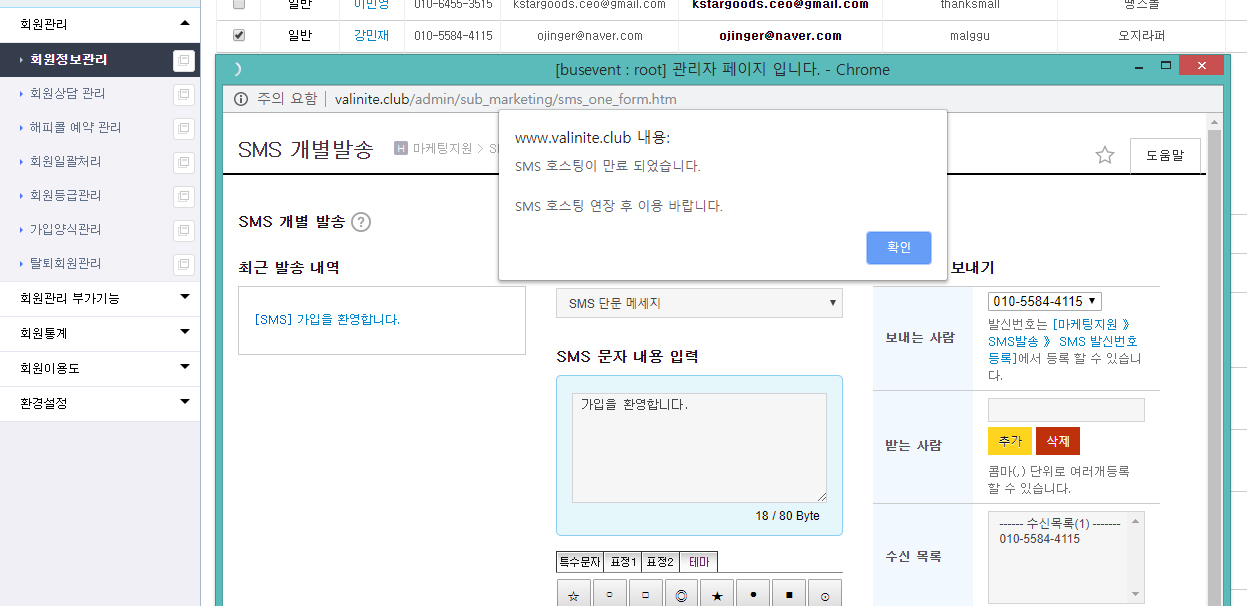1247x606 pixels.
Task: Insert the filled star special character
Action: [x=717, y=595]
